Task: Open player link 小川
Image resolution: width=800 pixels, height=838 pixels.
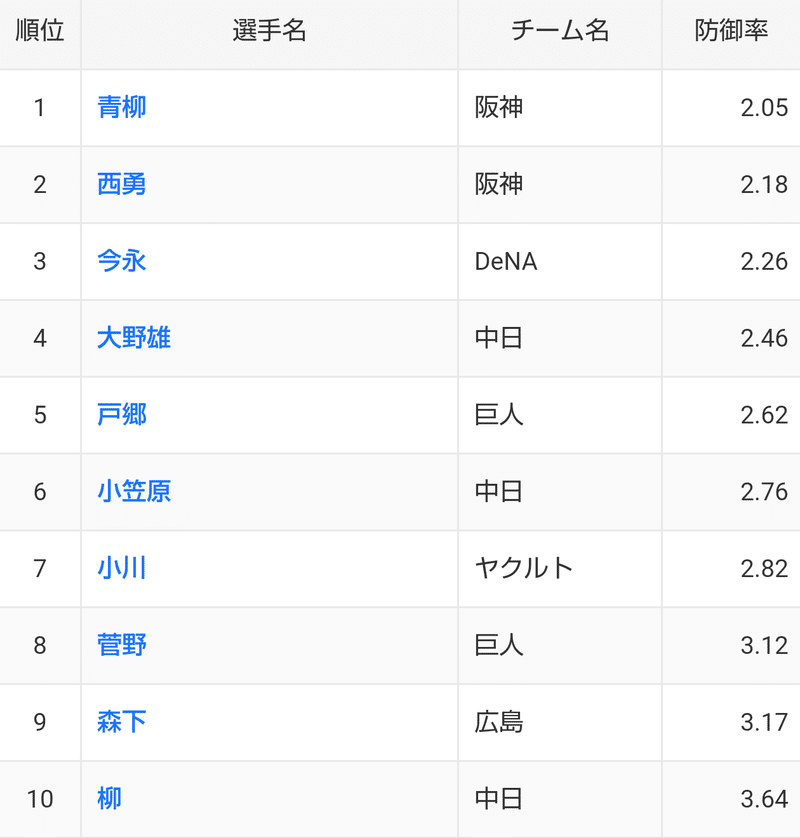Action: (x=122, y=568)
